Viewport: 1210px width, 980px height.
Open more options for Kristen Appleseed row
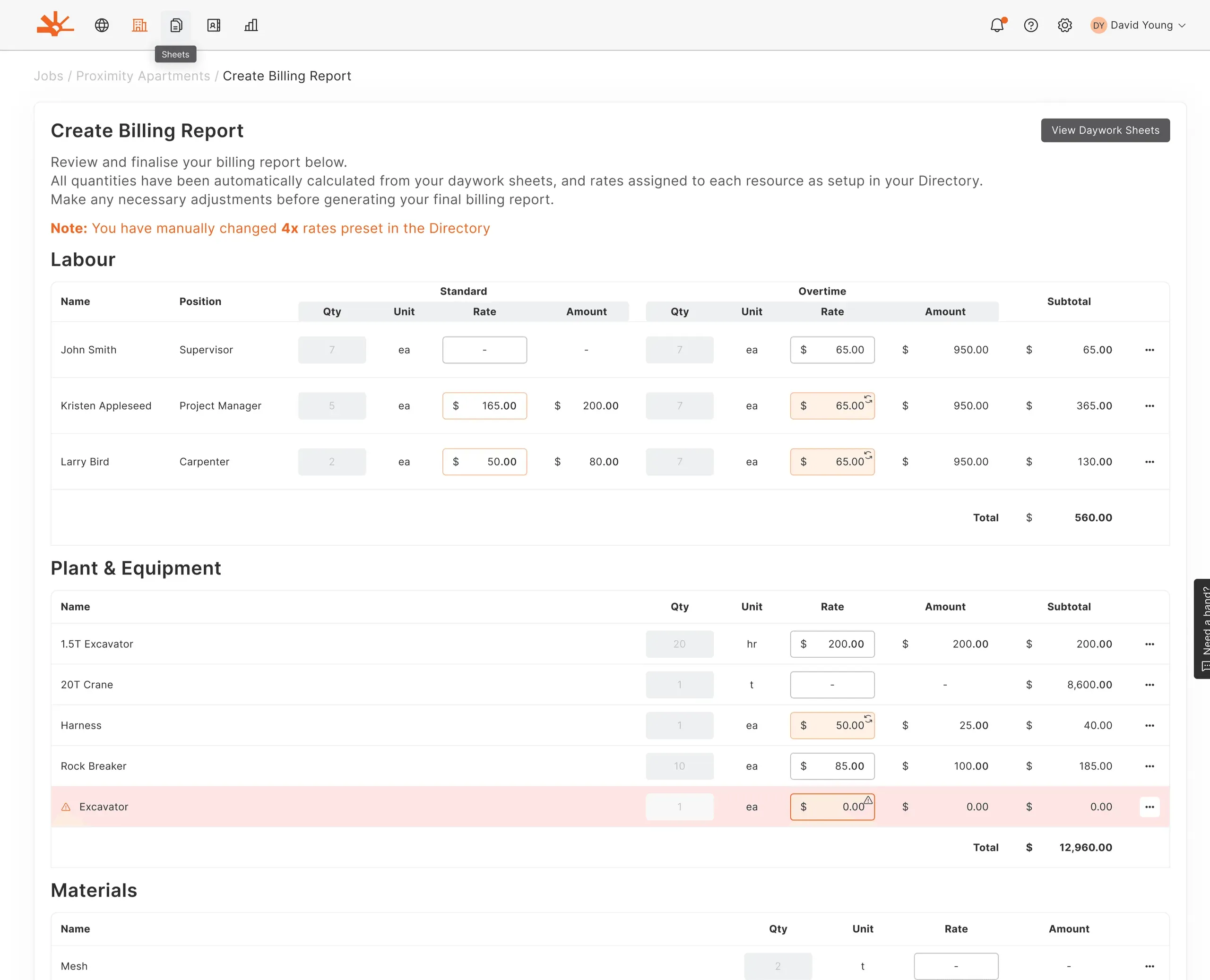click(1149, 406)
